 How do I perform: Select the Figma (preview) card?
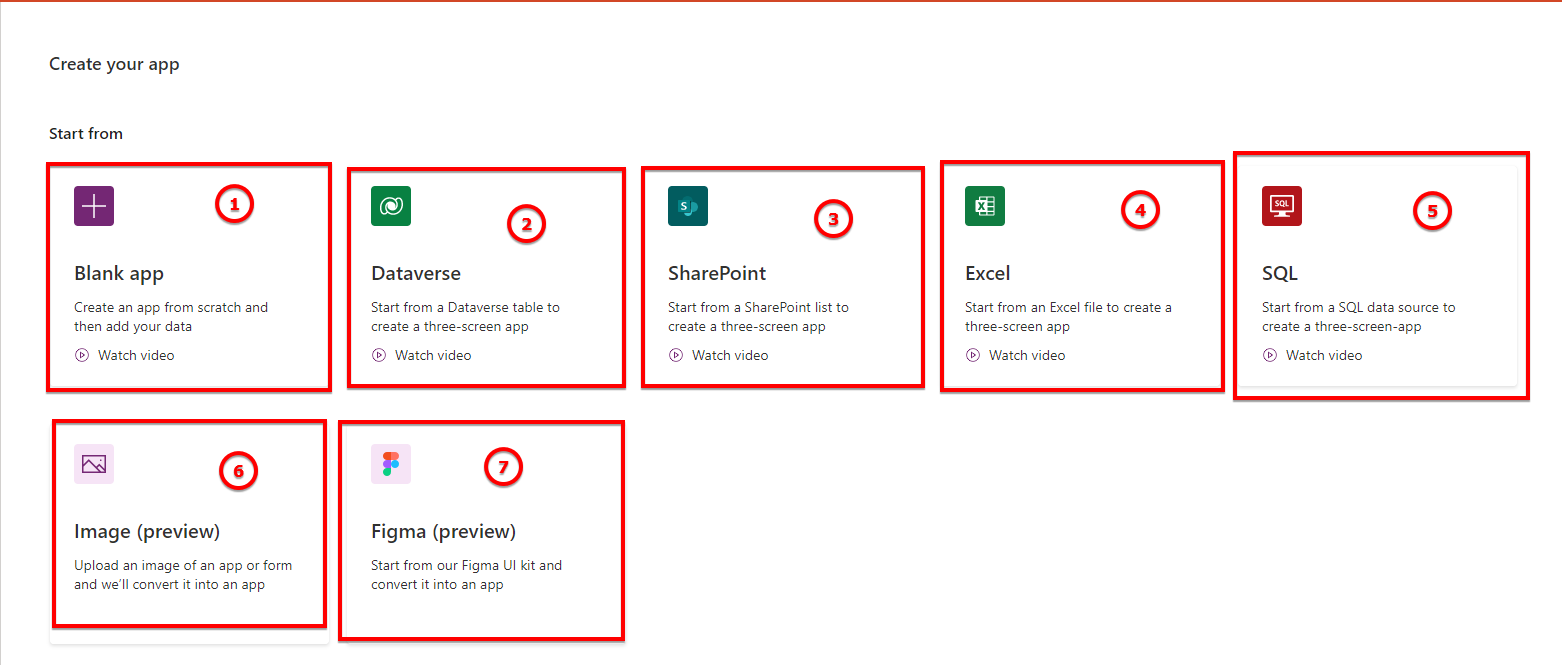482,530
